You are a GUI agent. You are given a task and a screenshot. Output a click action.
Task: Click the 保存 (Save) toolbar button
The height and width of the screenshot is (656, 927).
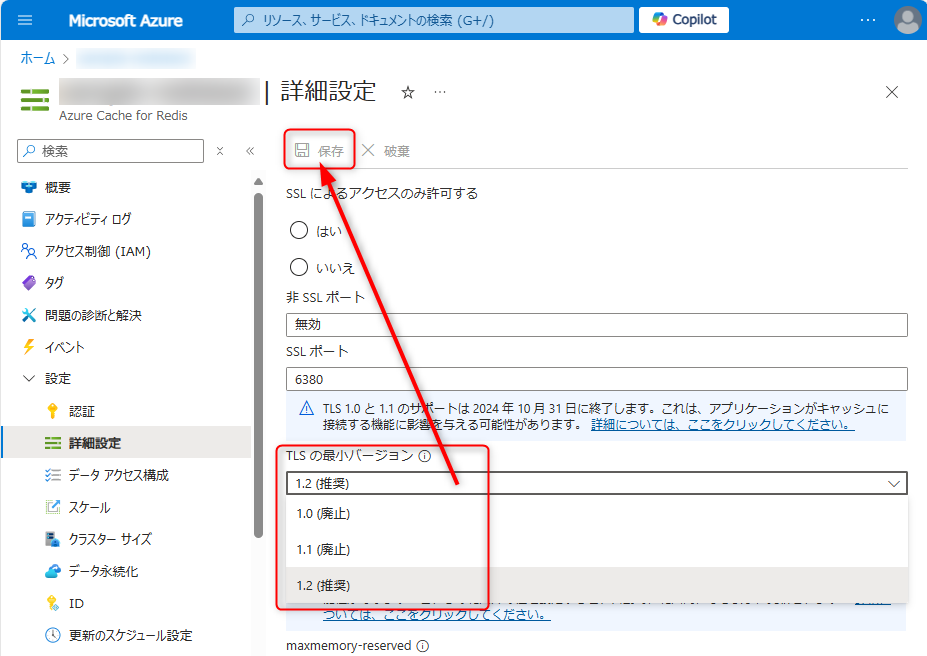[x=319, y=151]
